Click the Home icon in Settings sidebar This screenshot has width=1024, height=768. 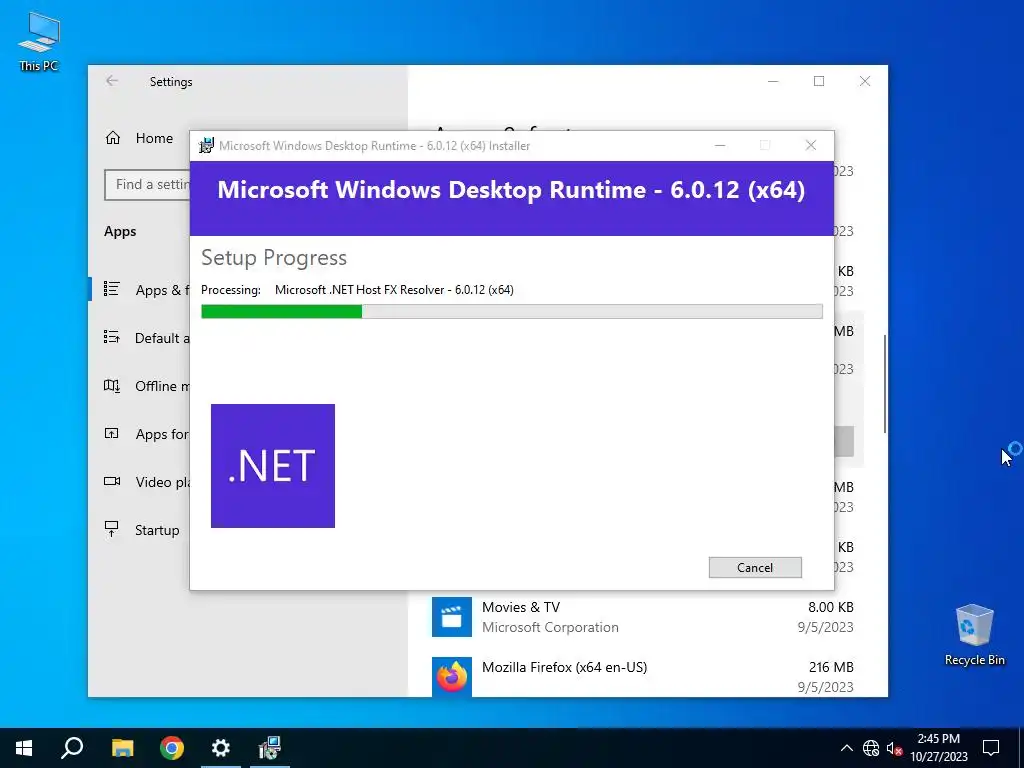point(113,138)
